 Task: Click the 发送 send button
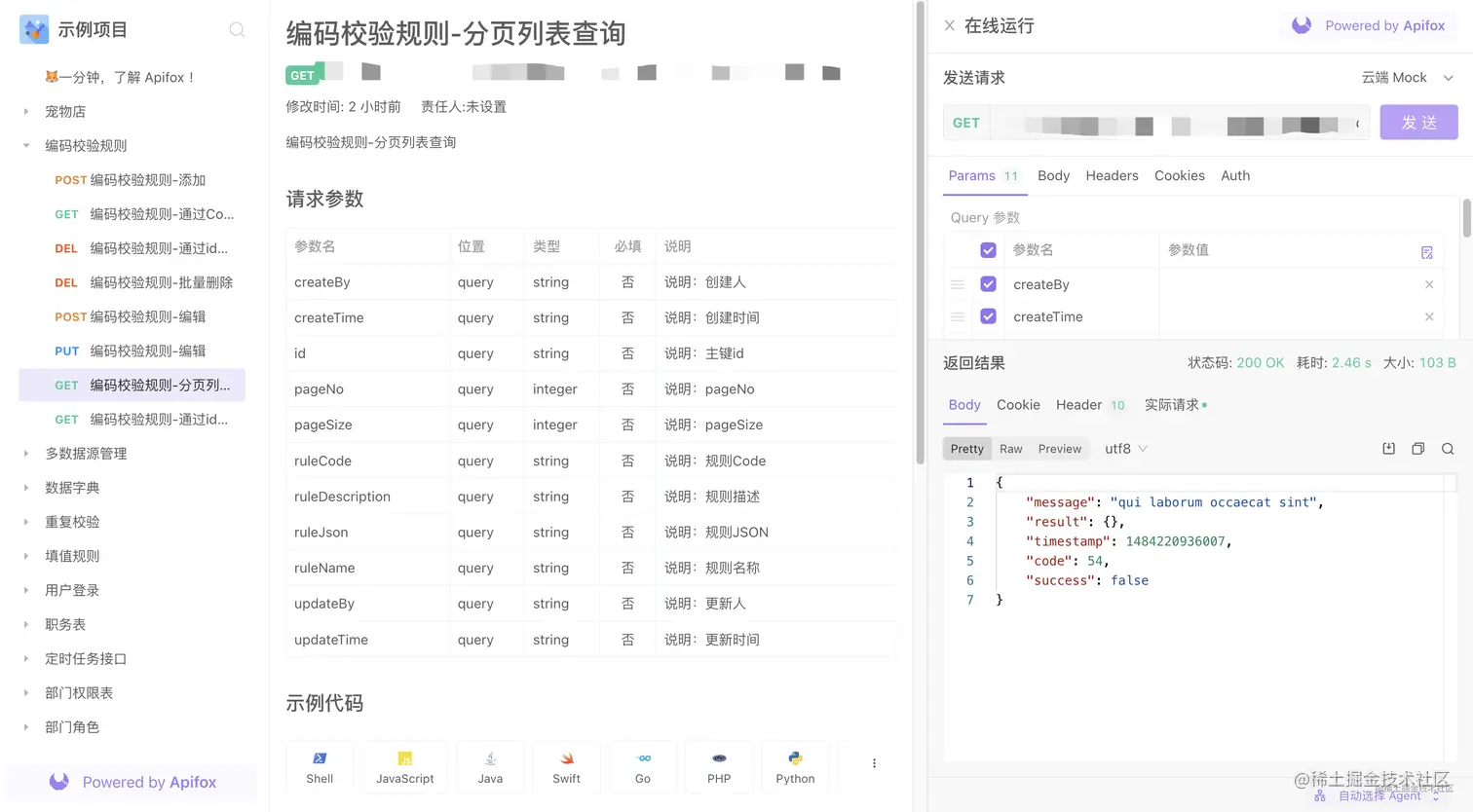coord(1418,123)
